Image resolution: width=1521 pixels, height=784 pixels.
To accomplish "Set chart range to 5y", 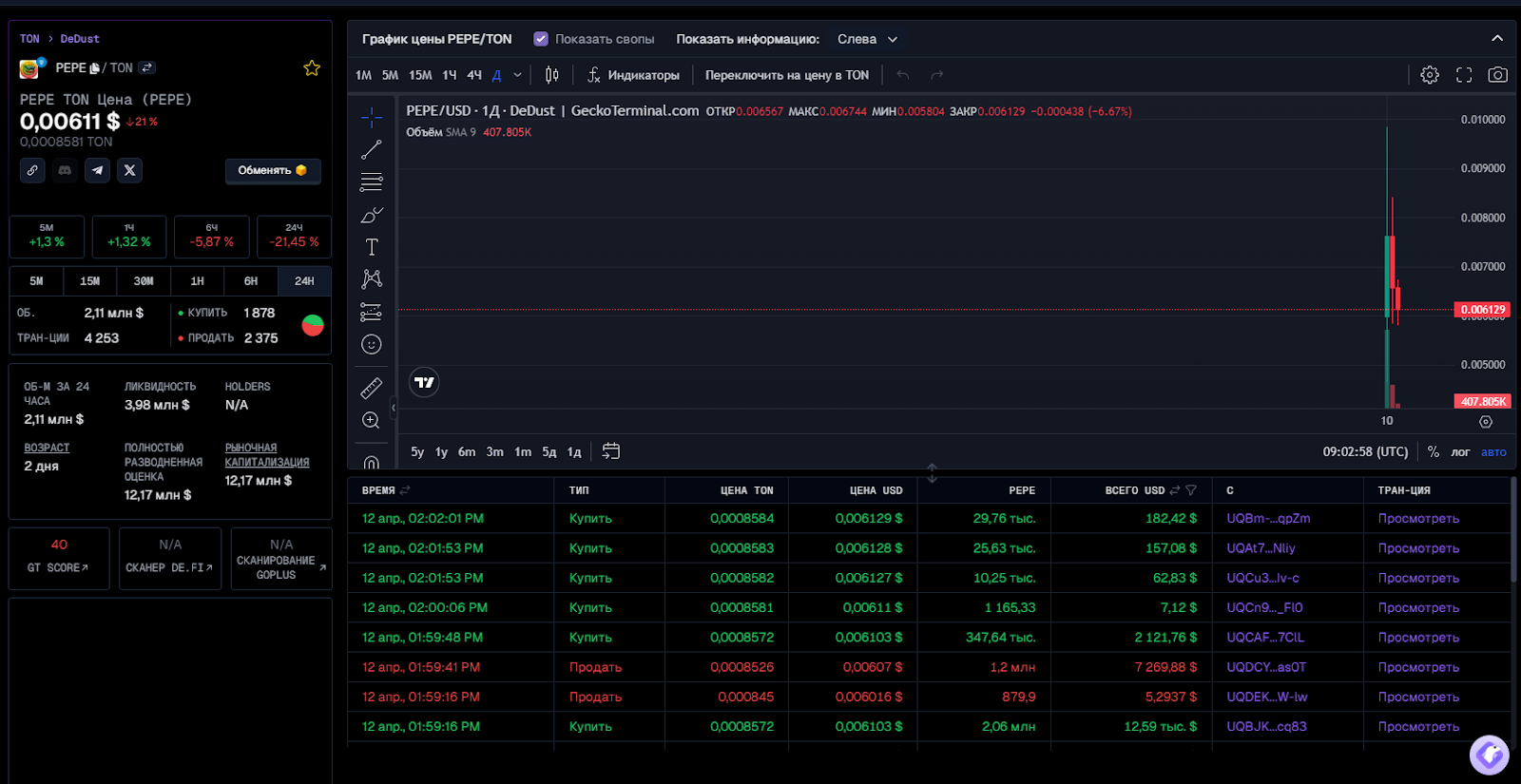I will (417, 452).
